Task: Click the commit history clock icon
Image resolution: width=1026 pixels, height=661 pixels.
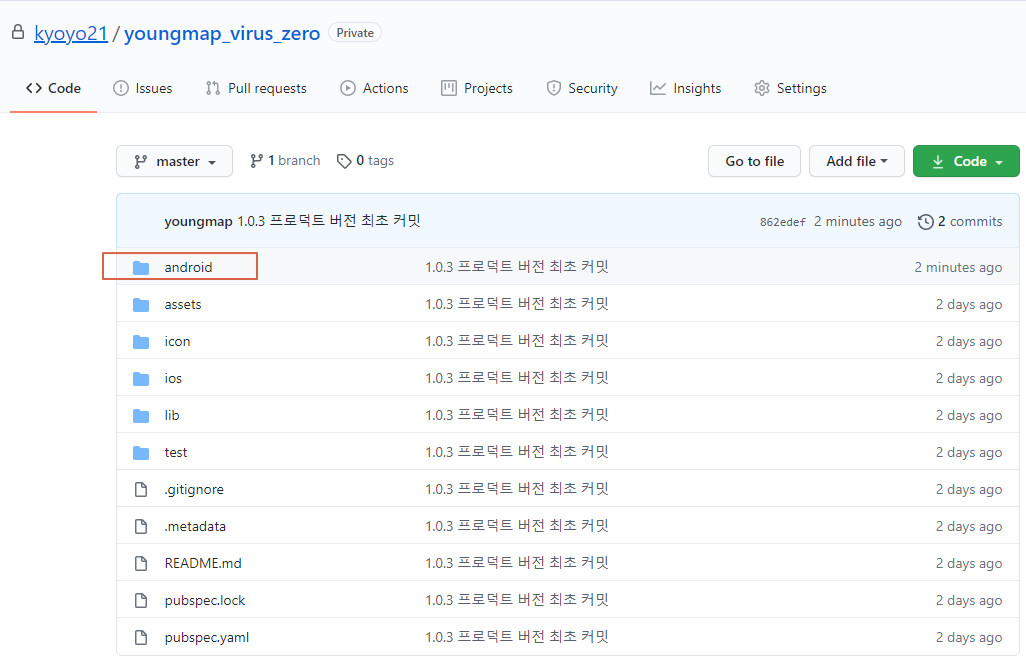Action: tap(925, 222)
